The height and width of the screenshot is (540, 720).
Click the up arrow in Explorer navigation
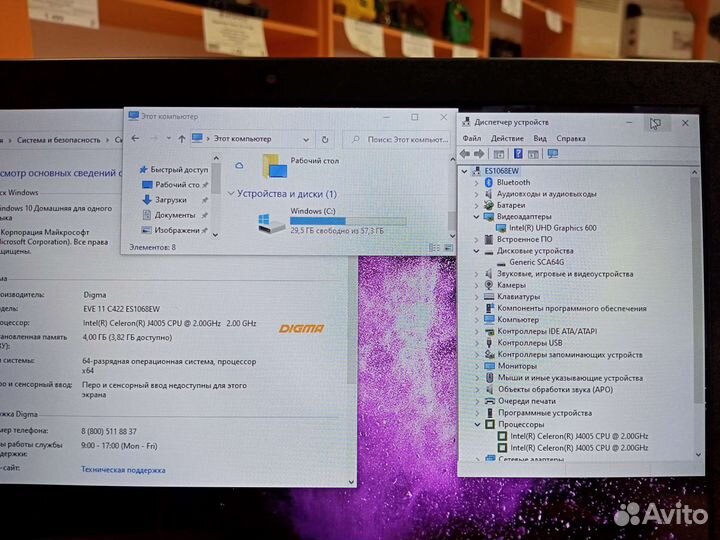182,139
